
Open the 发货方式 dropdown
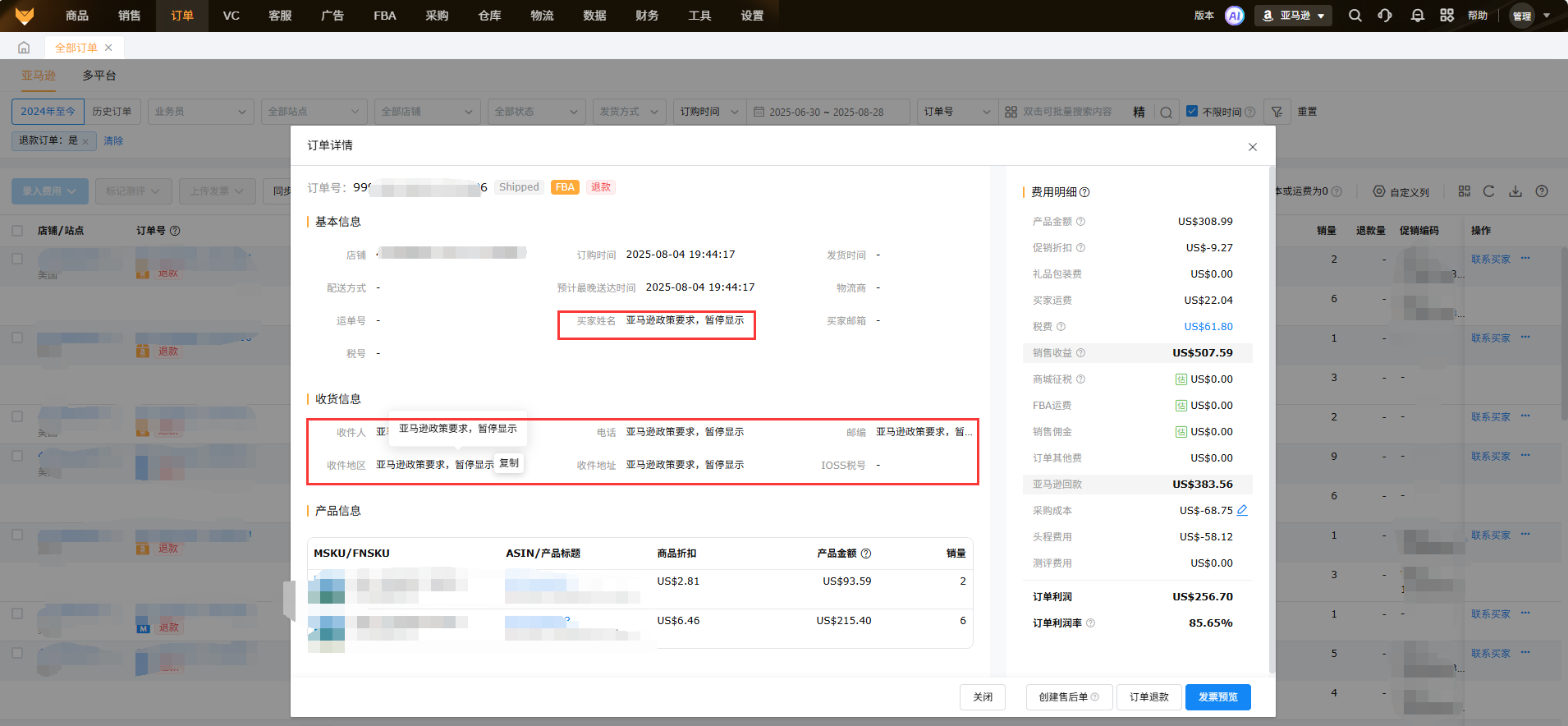[629, 112]
